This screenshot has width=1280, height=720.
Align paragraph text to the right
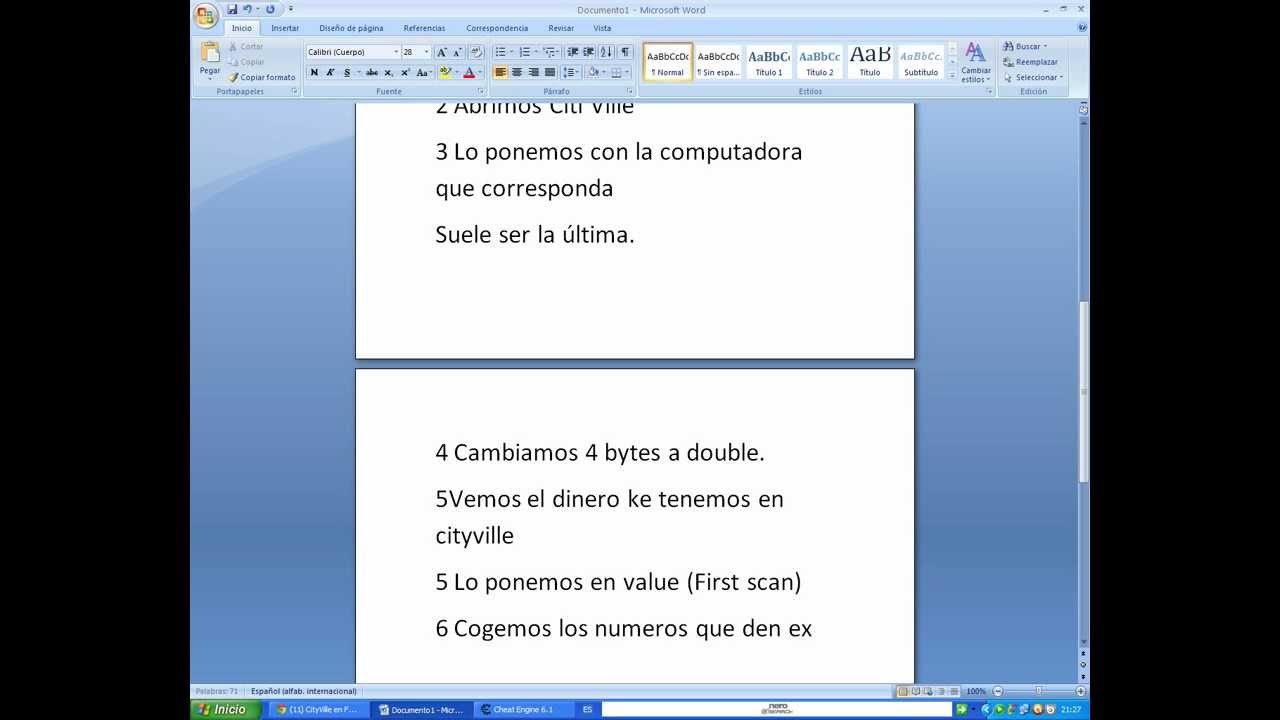click(533, 72)
